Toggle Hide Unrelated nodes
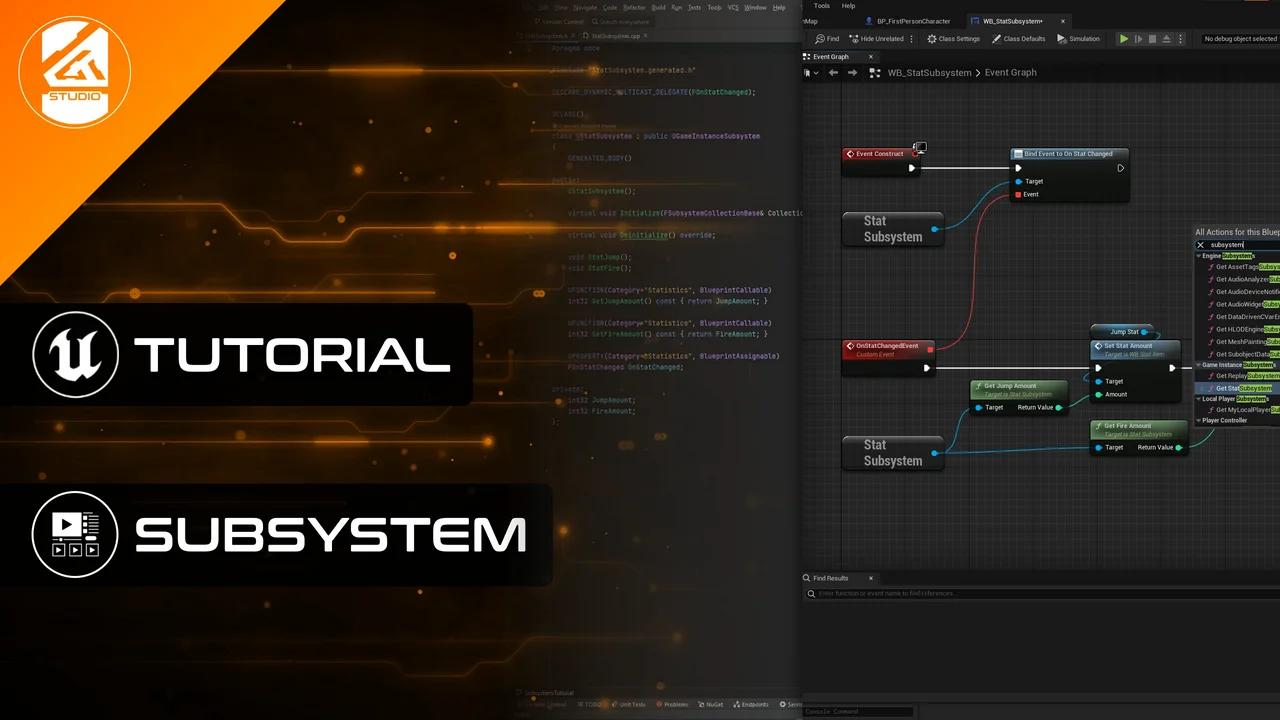 (875, 39)
